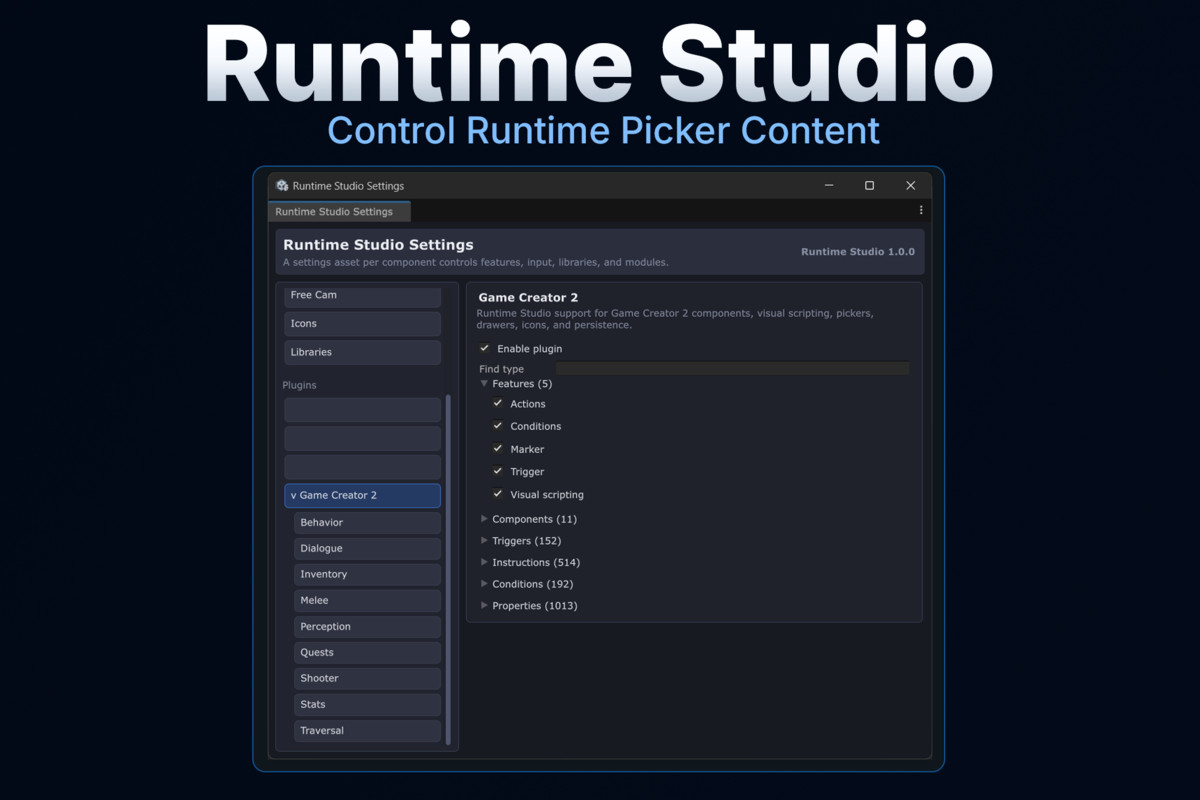Maximize the Runtime Studio Settings window

(x=869, y=185)
